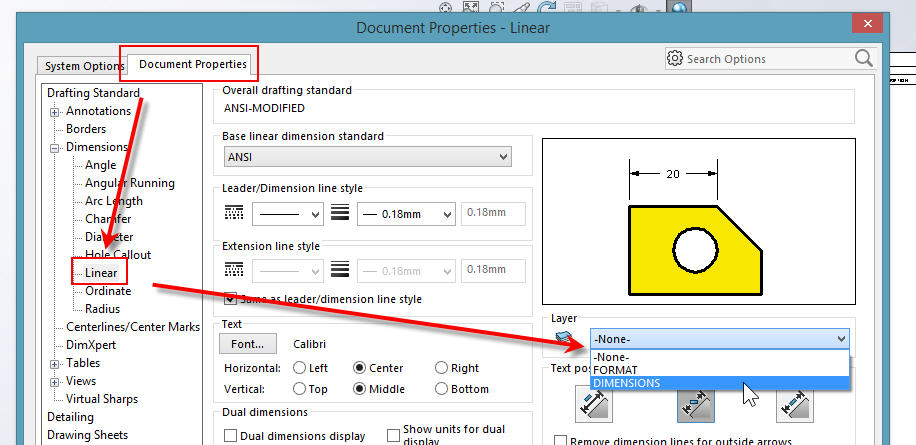This screenshot has width=916, height=445.
Task: Click the leader line style icon
Action: (234, 212)
